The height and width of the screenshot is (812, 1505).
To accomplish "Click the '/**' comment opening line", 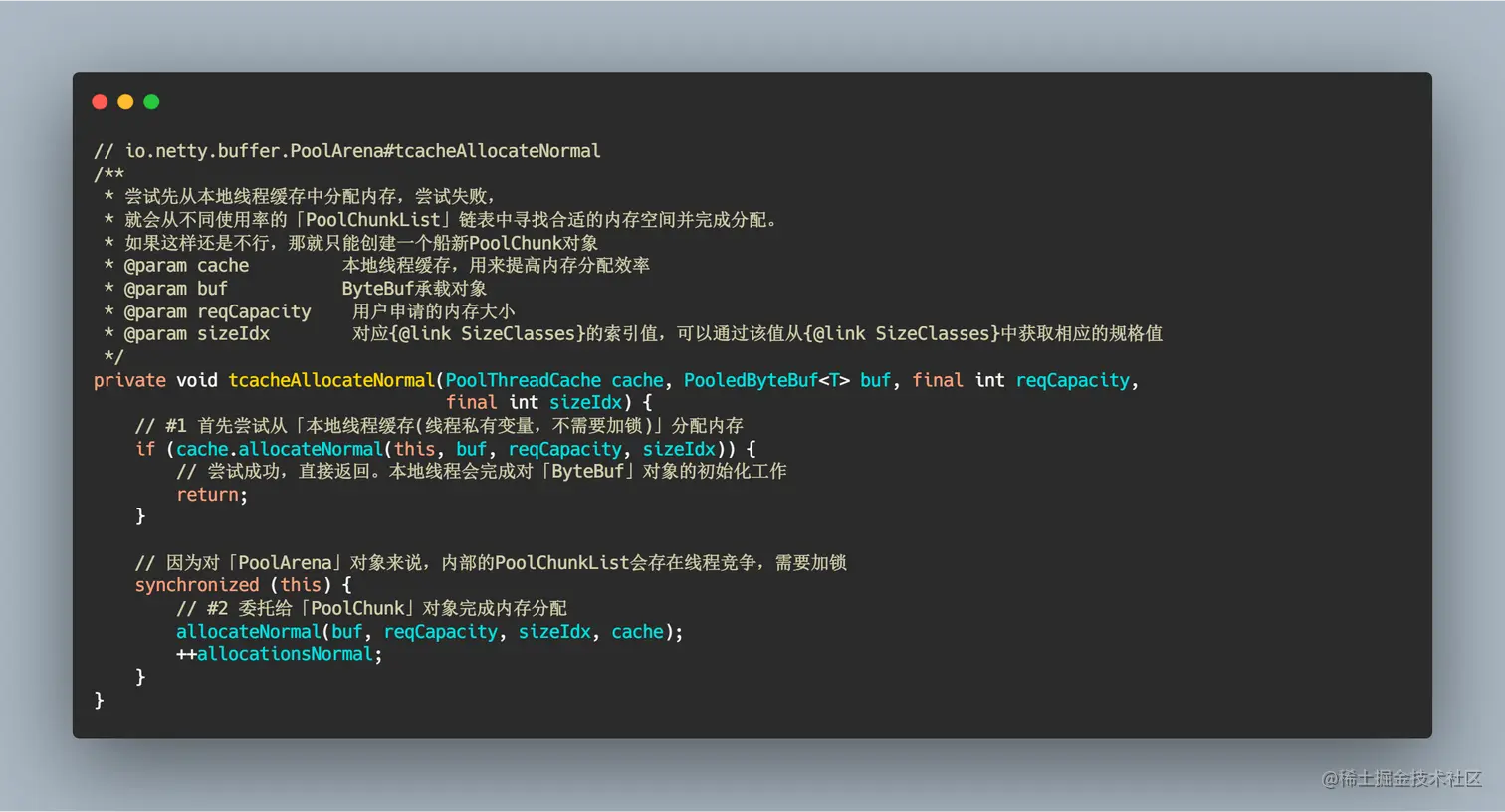I will pos(108,174).
